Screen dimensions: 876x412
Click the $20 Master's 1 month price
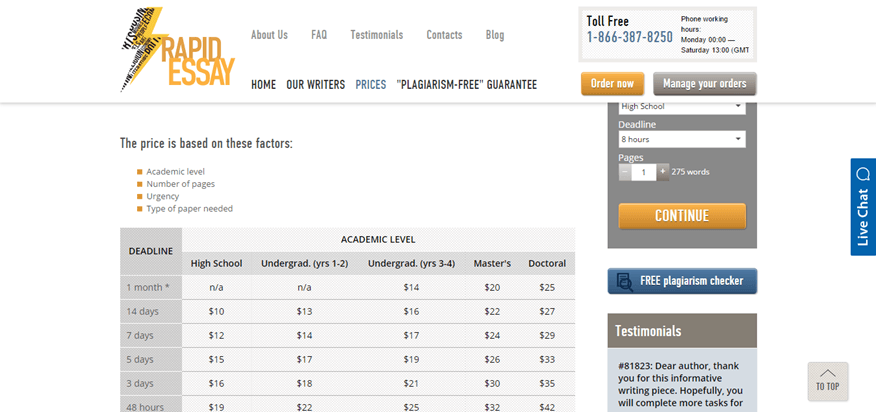492,287
